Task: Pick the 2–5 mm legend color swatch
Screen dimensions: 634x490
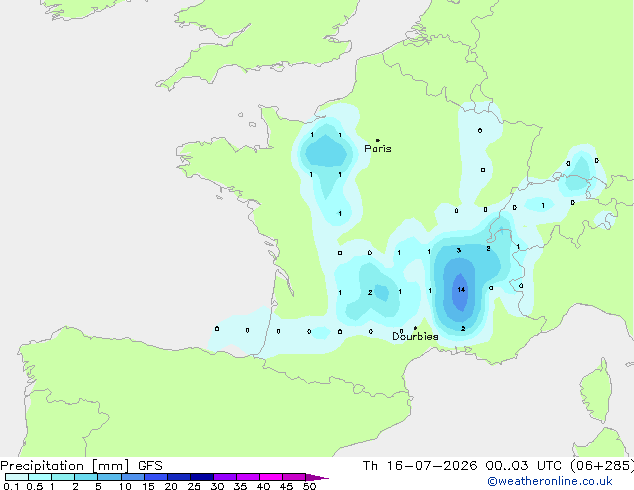Action: coord(86,477)
